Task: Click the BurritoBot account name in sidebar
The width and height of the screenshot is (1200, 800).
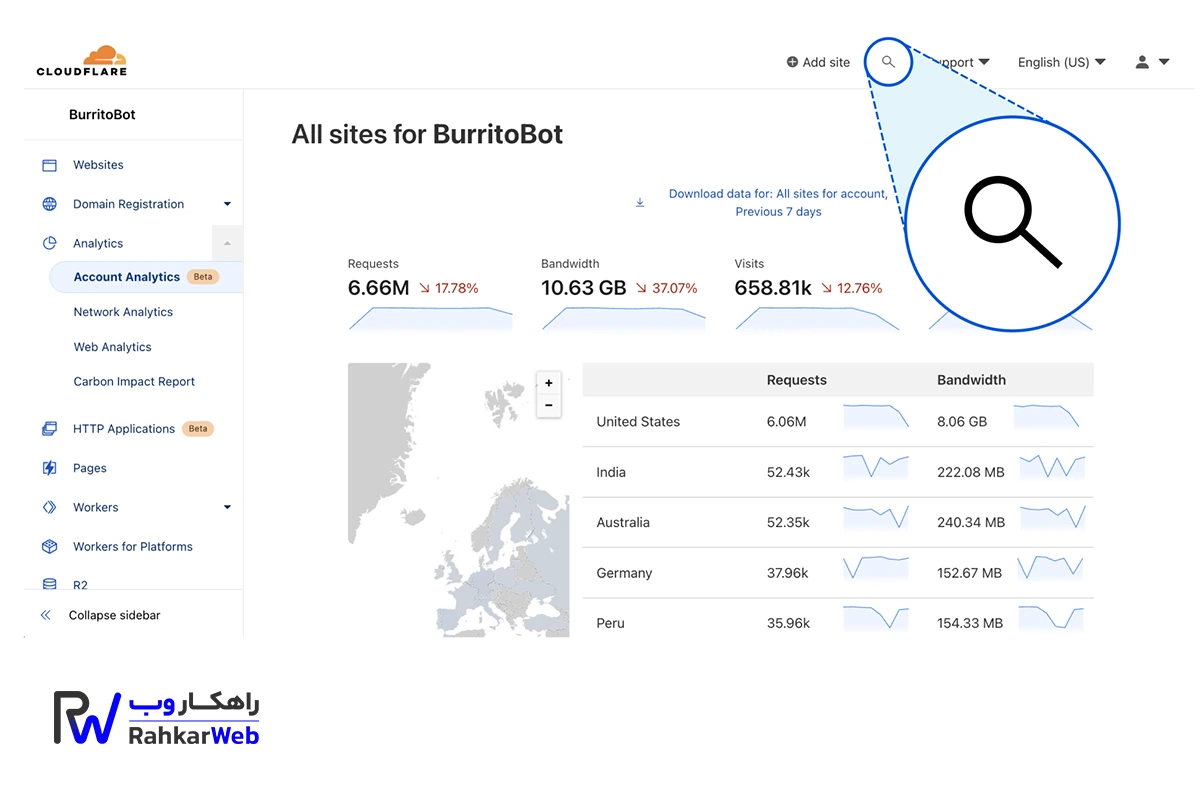Action: 102,114
